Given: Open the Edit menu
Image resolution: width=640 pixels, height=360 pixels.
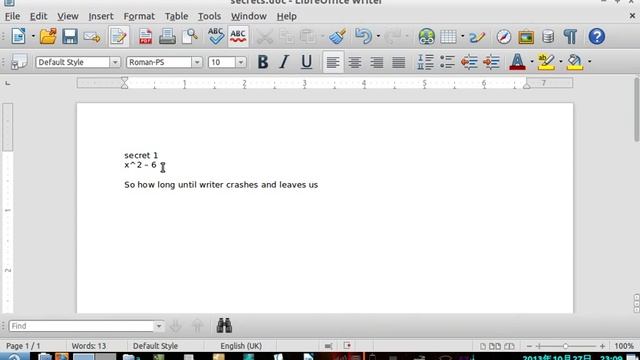Looking at the screenshot, I should click(38, 16).
